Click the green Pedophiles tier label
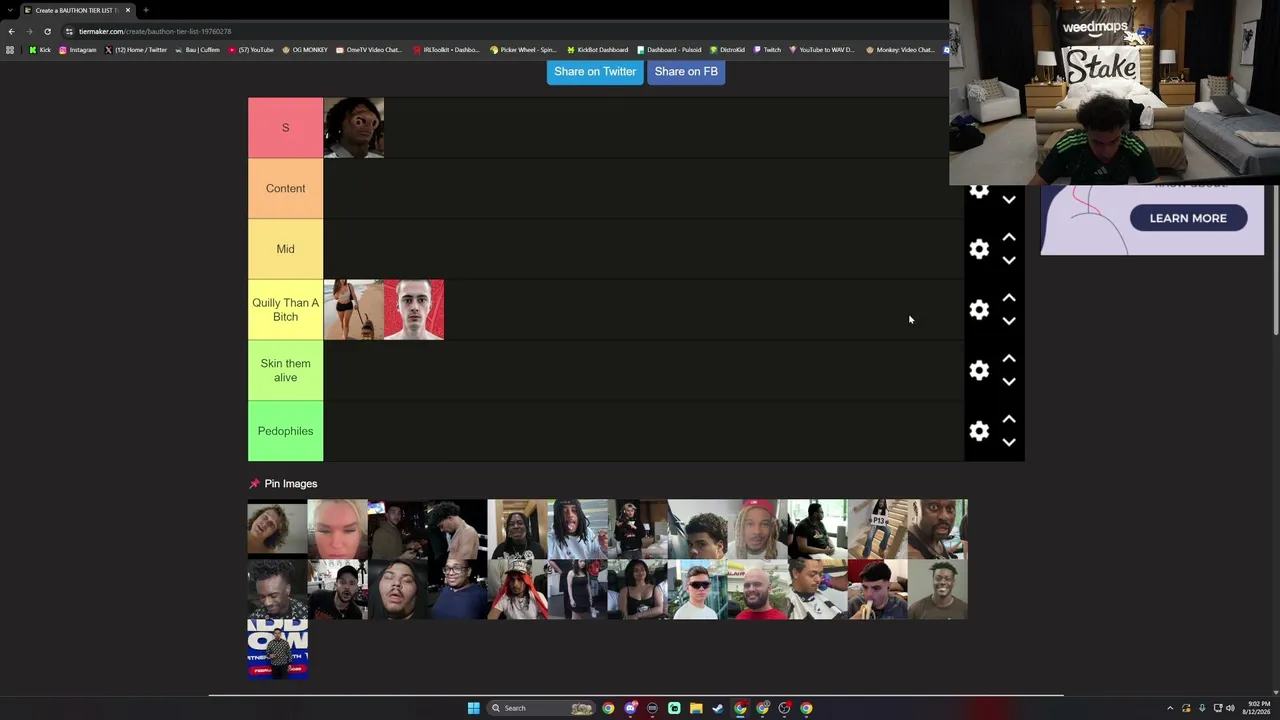Viewport: 1280px width, 720px height. pos(285,431)
